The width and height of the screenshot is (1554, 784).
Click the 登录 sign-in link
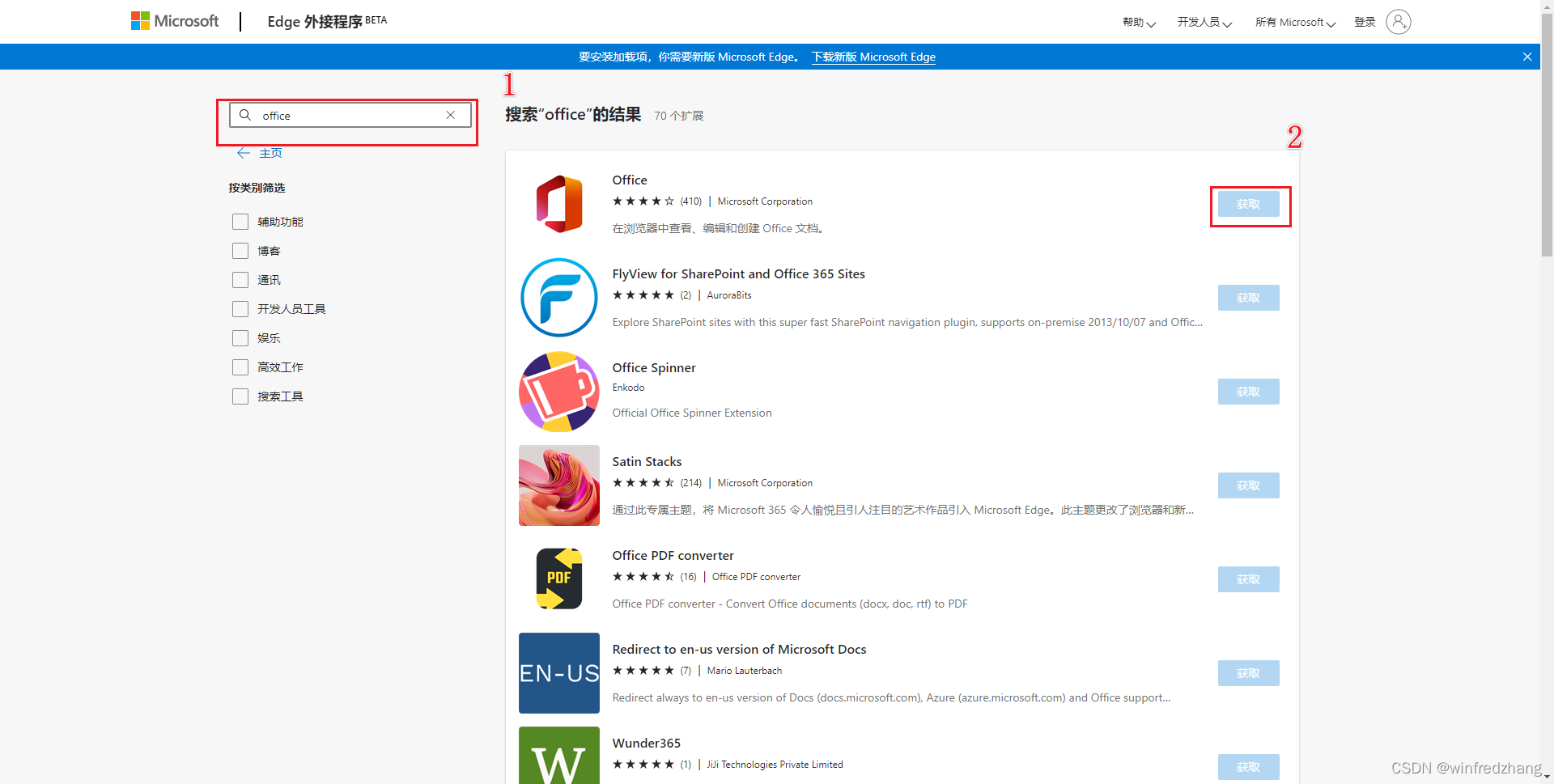[x=1365, y=23]
